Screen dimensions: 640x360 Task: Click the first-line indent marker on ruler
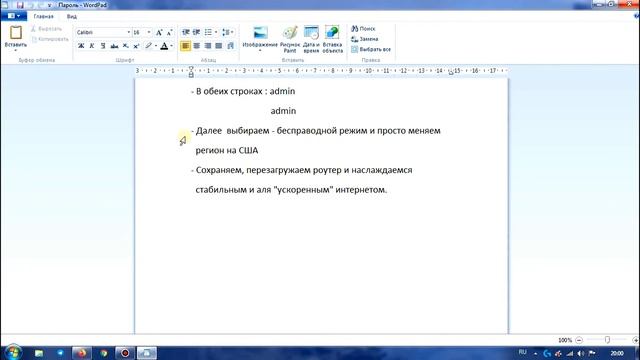coord(191,69)
